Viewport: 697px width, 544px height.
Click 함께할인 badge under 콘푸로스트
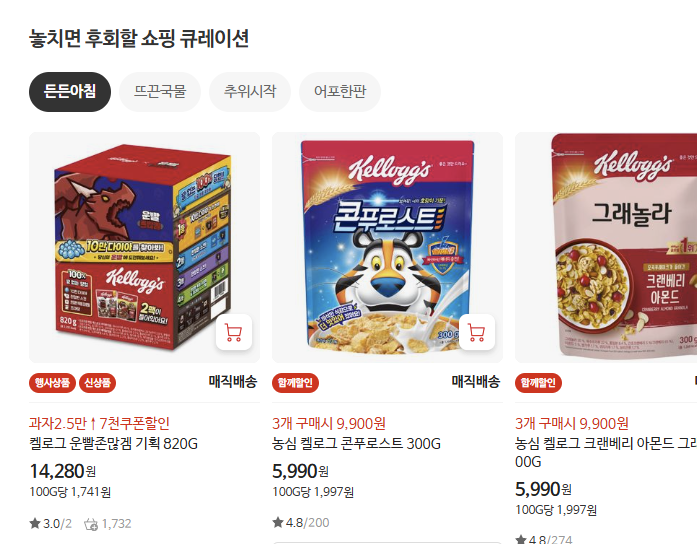click(x=295, y=383)
